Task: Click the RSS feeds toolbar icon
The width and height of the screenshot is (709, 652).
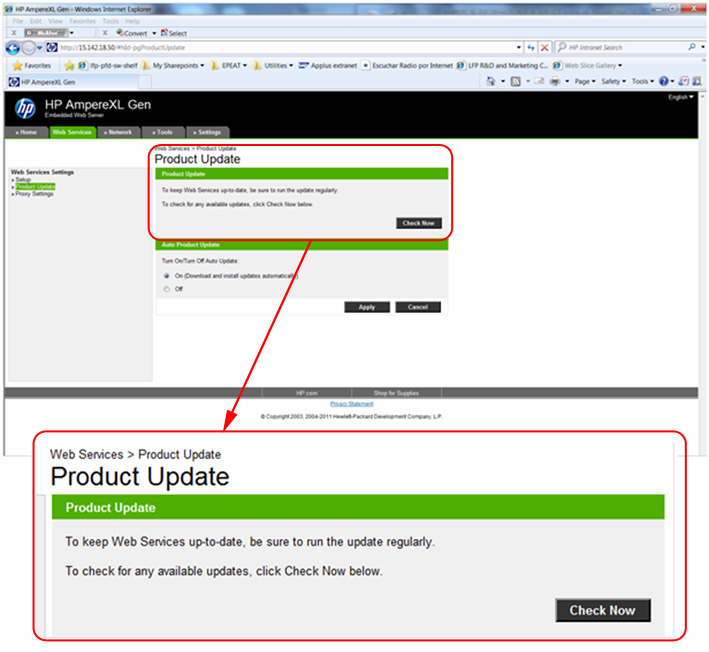Action: point(515,81)
